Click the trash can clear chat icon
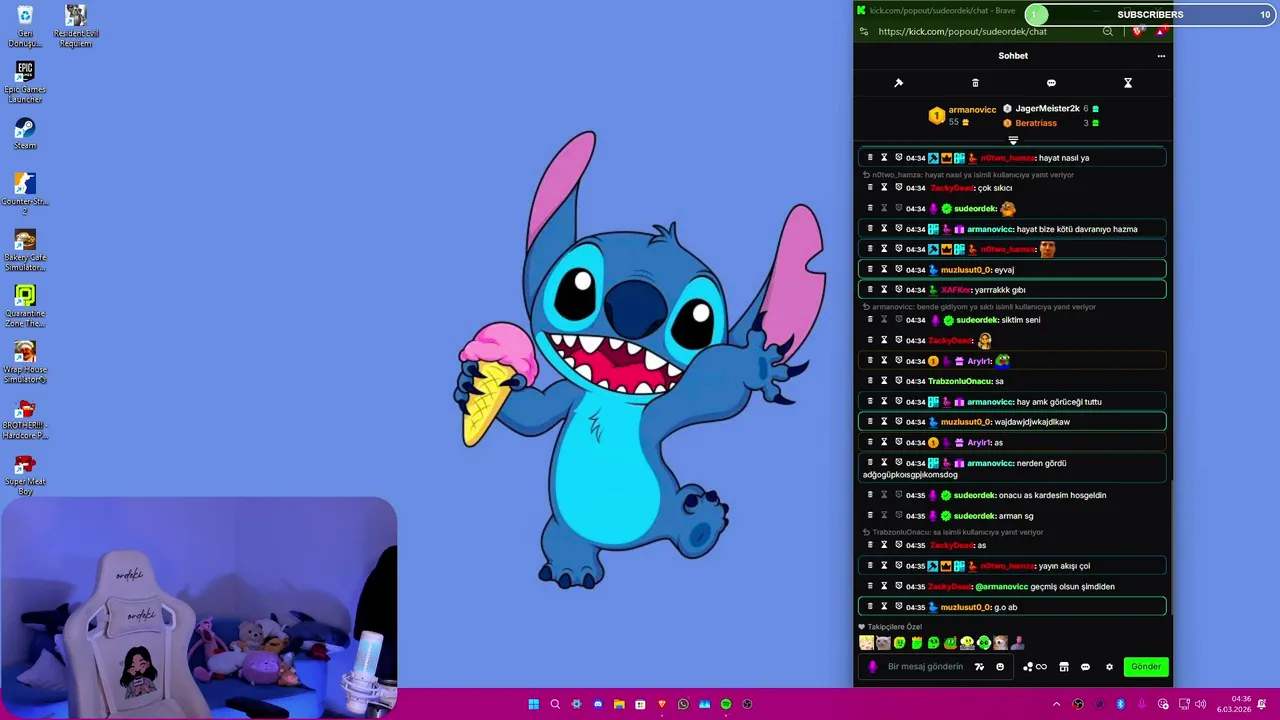This screenshot has width=1280, height=720. tap(975, 83)
